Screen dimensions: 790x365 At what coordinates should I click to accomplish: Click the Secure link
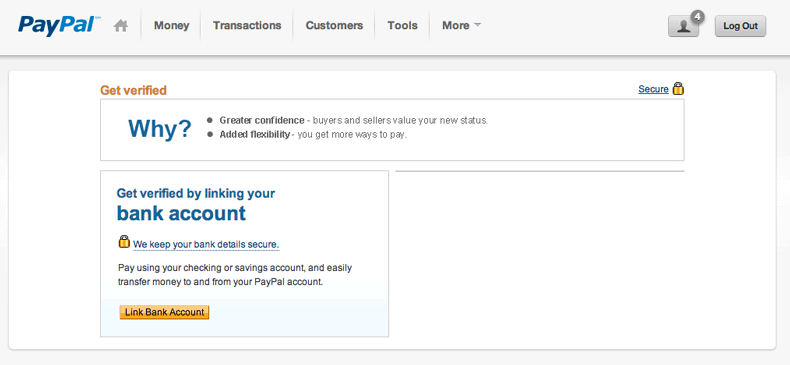coord(653,89)
